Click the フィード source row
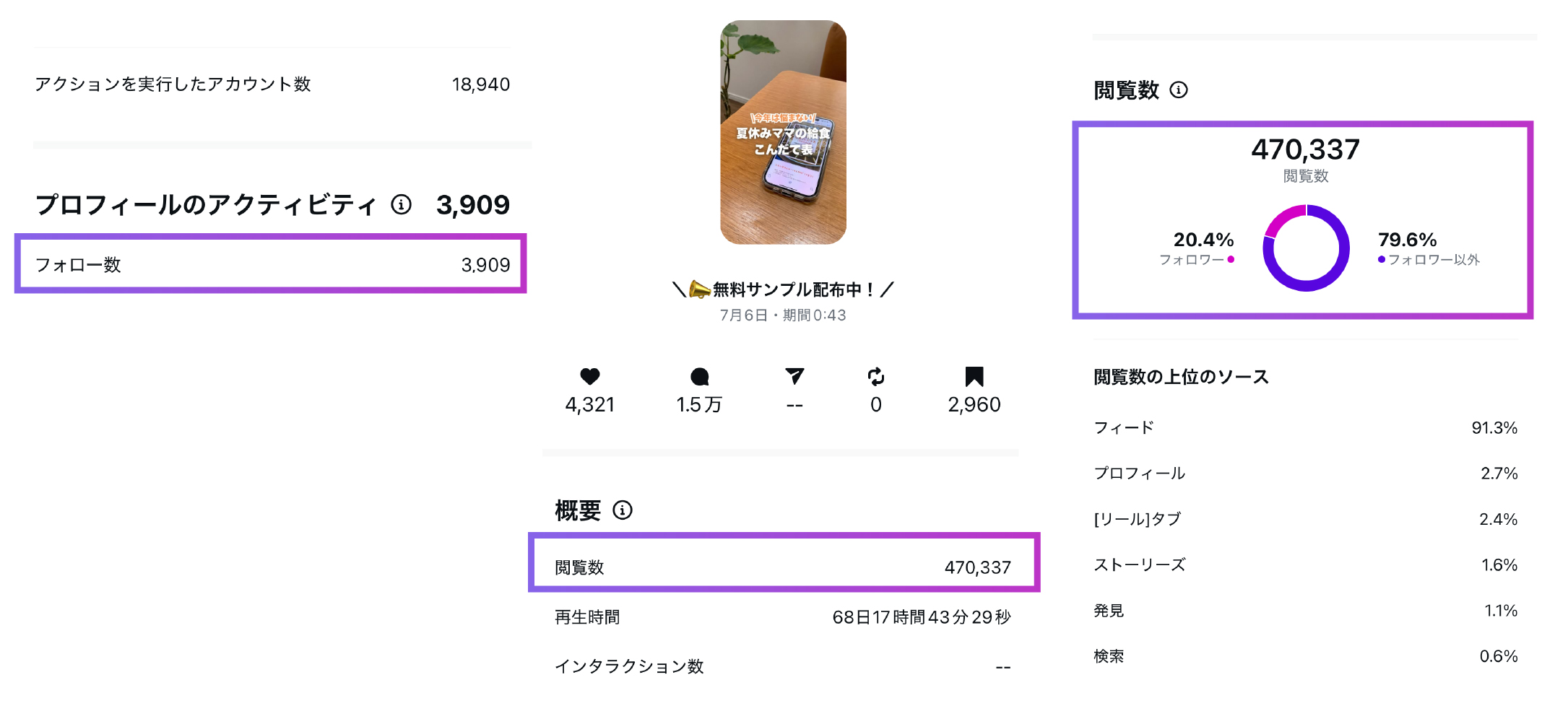1568x706 pixels. pyautogui.click(x=1305, y=427)
